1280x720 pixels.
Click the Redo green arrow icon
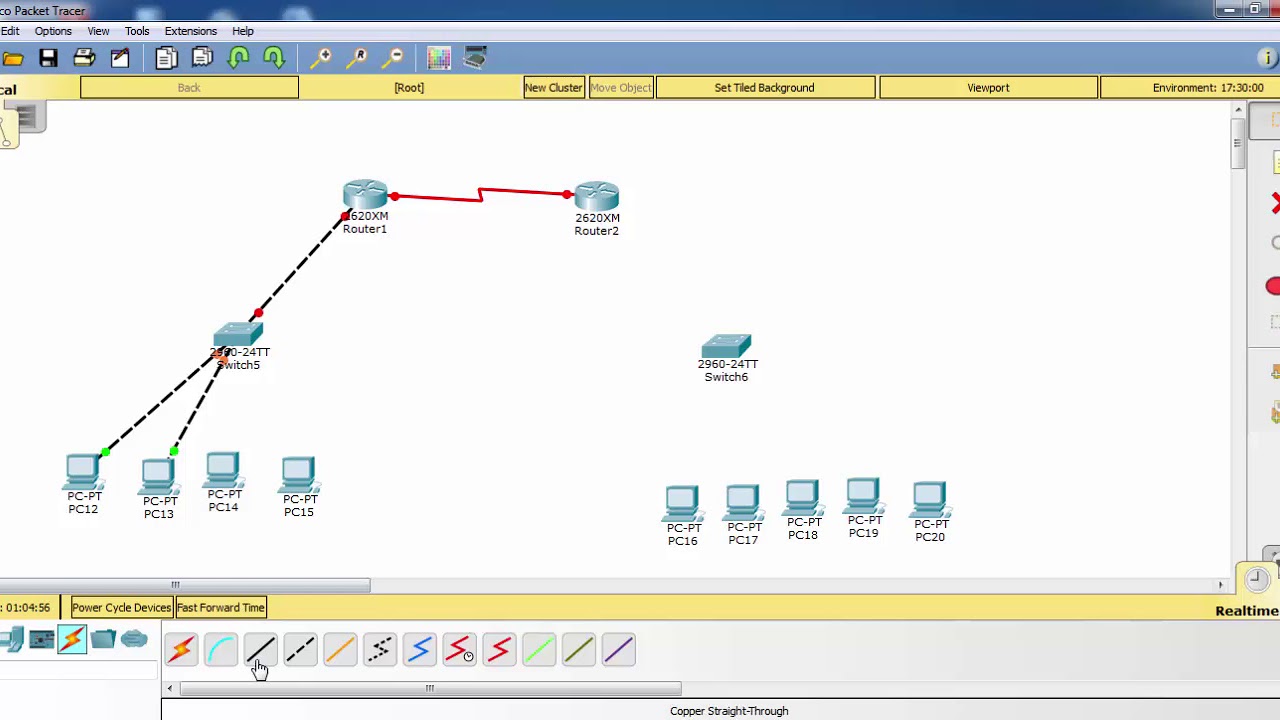pyautogui.click(x=274, y=58)
